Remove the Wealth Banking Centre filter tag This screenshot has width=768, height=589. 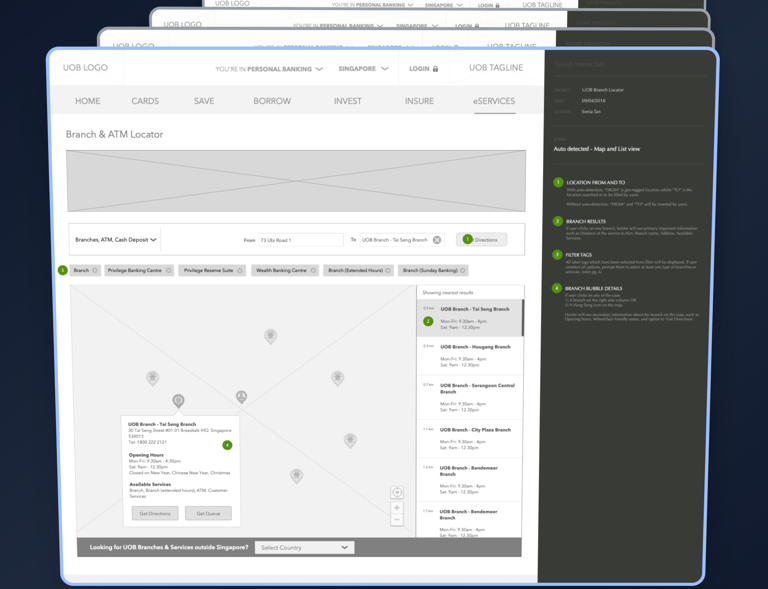click(313, 270)
